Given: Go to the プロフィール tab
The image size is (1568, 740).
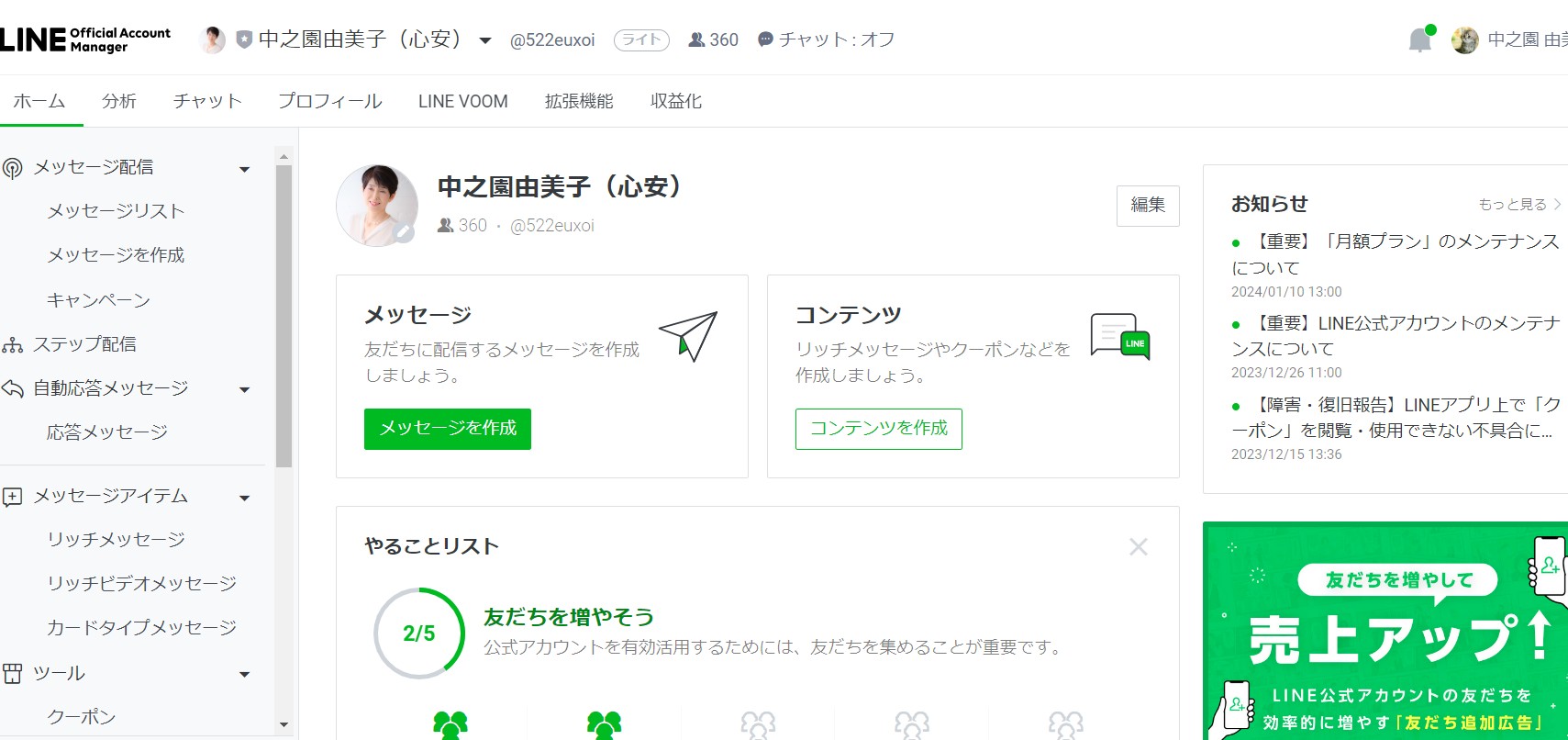Looking at the screenshot, I should click(x=330, y=101).
